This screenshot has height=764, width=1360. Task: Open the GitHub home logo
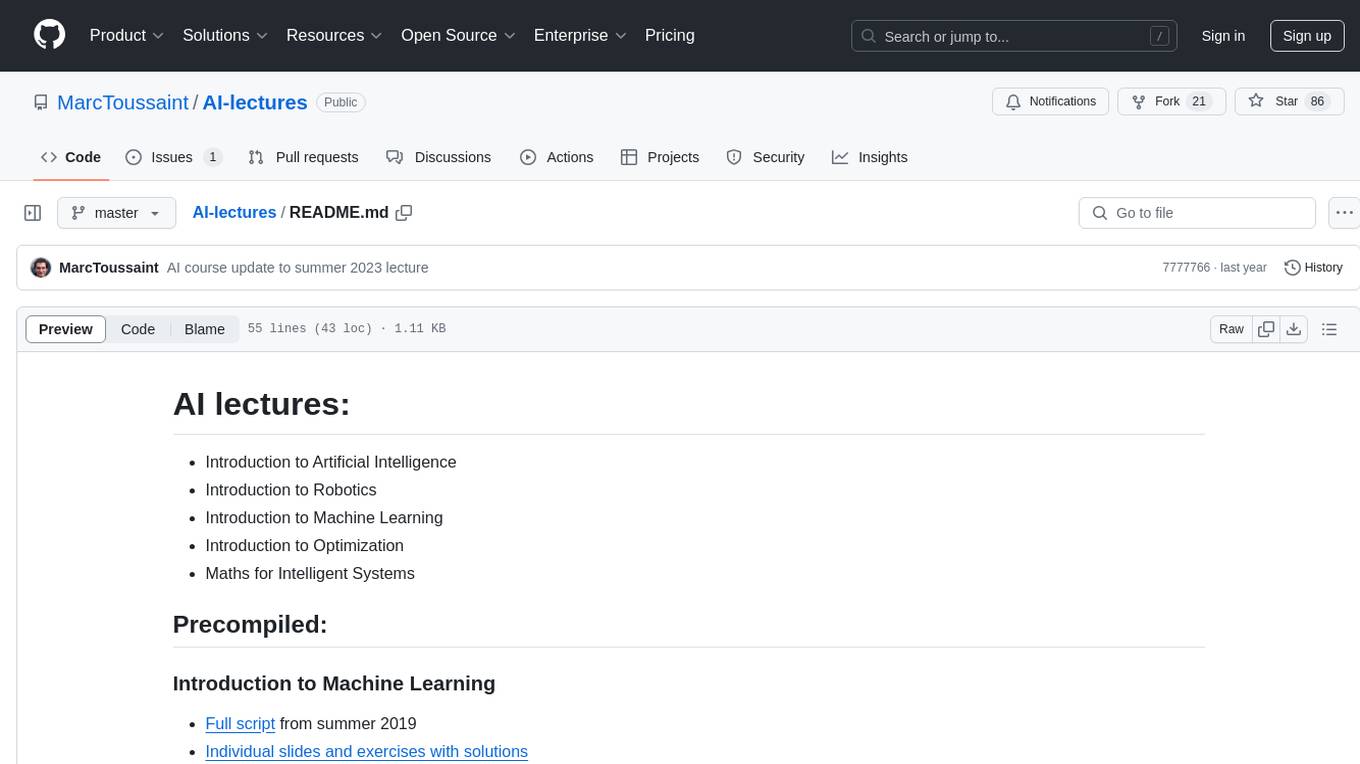click(49, 35)
